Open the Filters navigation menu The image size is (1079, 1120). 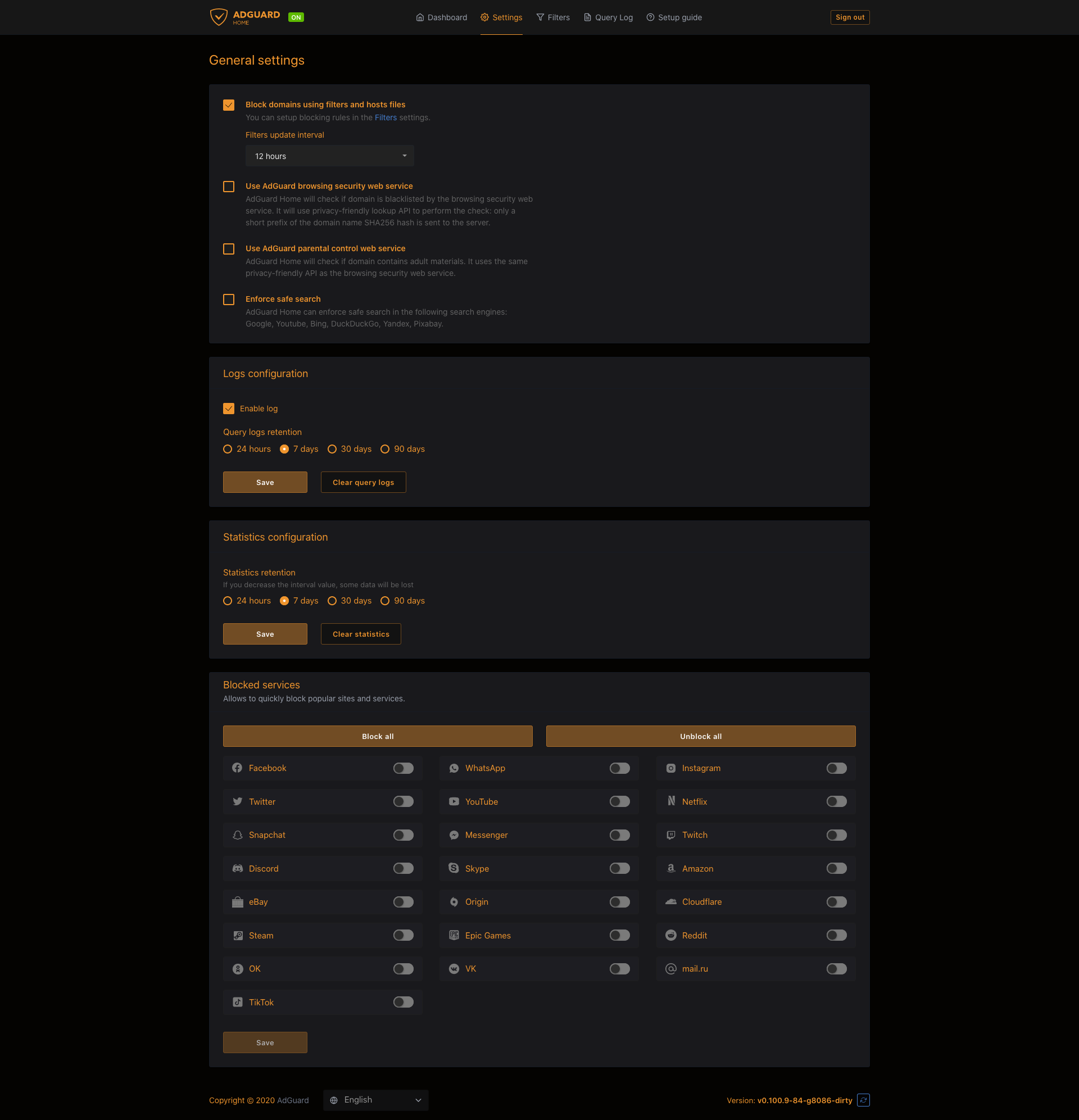tap(552, 18)
